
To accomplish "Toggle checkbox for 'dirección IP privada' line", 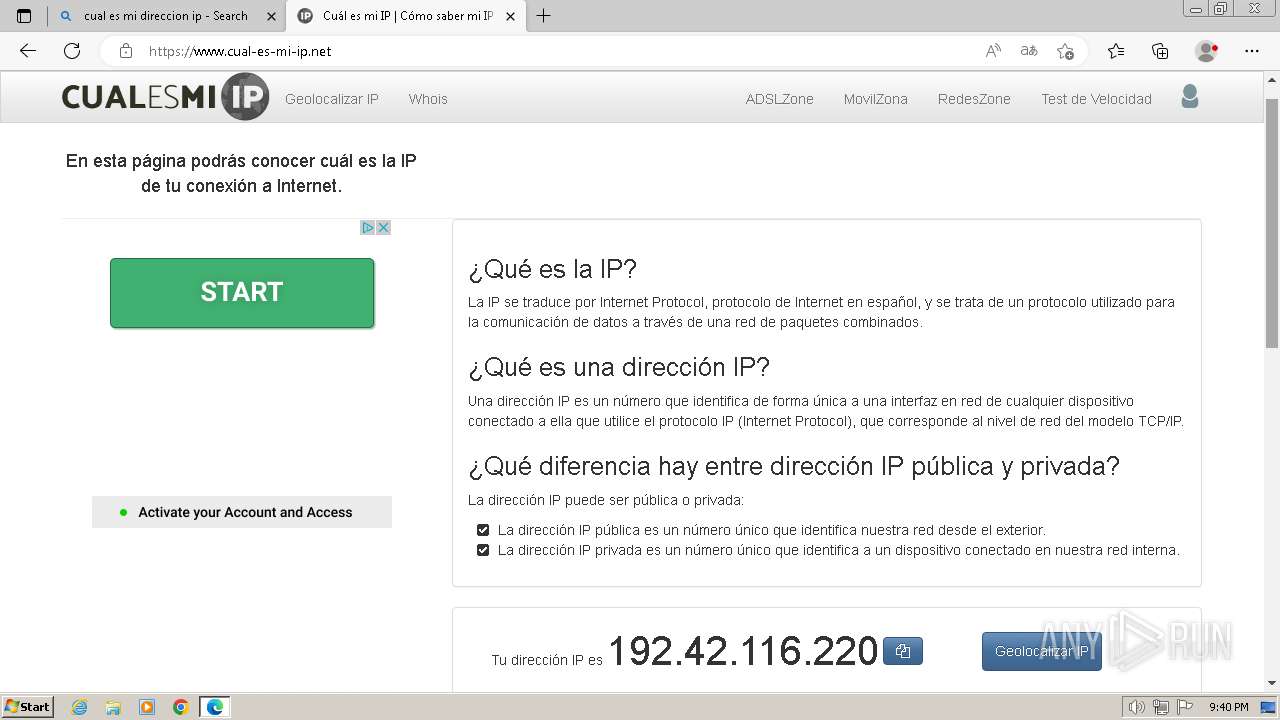I will 483,550.
